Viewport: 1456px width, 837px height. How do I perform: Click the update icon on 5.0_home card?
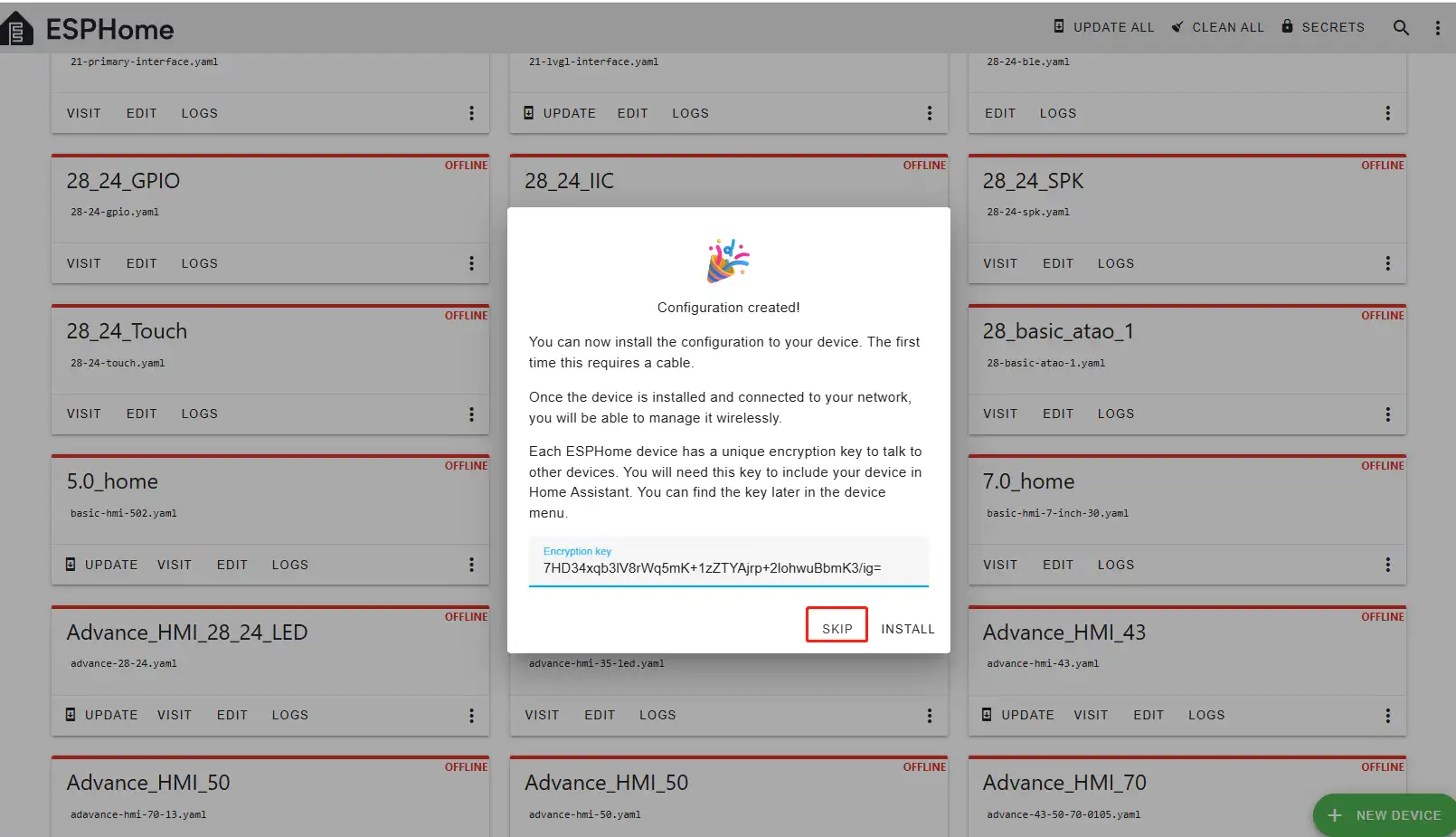[x=71, y=565]
